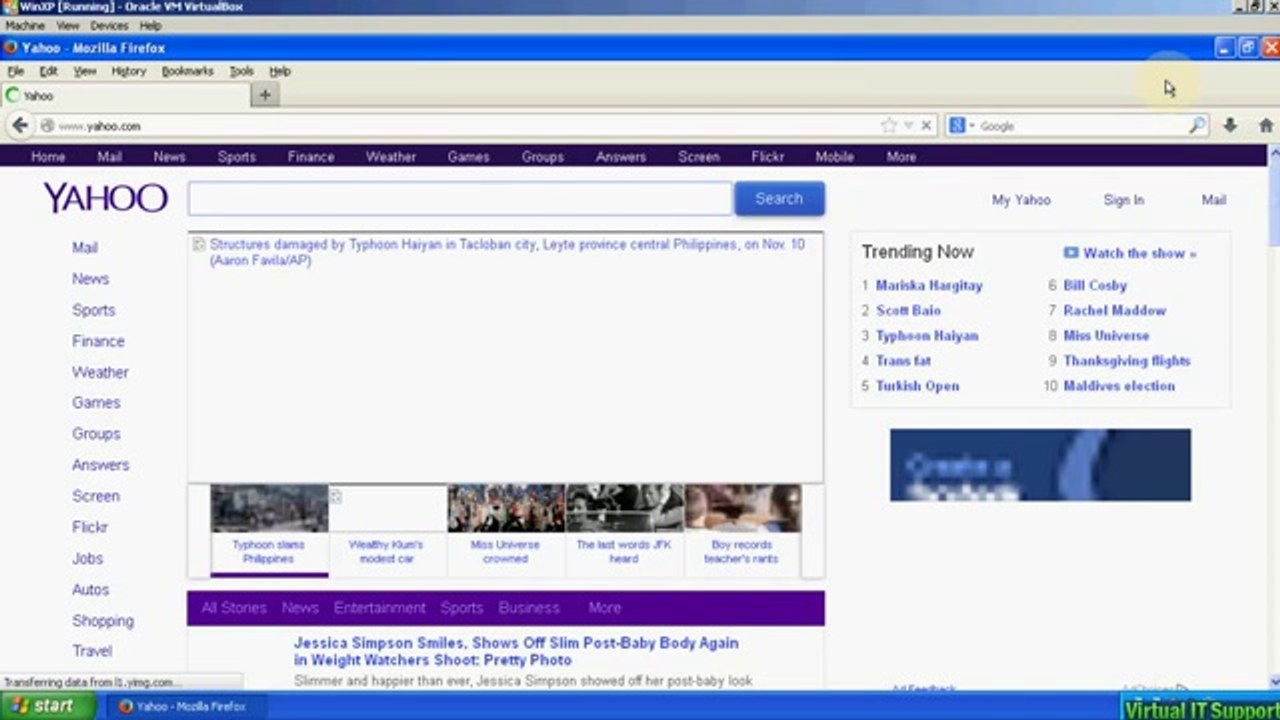This screenshot has width=1280, height=720.
Task: Click inside the Yahoo search text field
Action: 460,199
